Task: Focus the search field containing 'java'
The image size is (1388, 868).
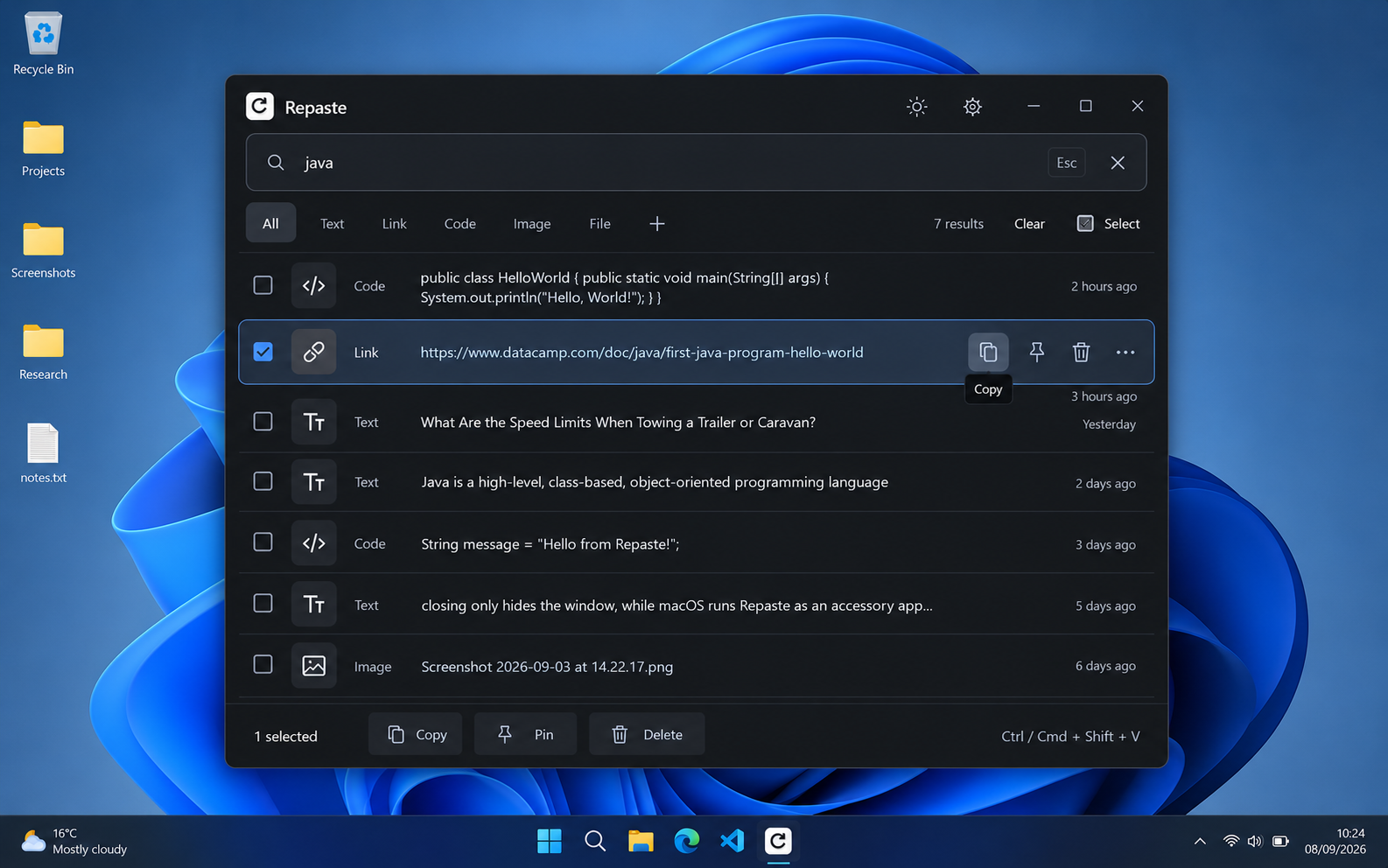Action: click(696, 163)
